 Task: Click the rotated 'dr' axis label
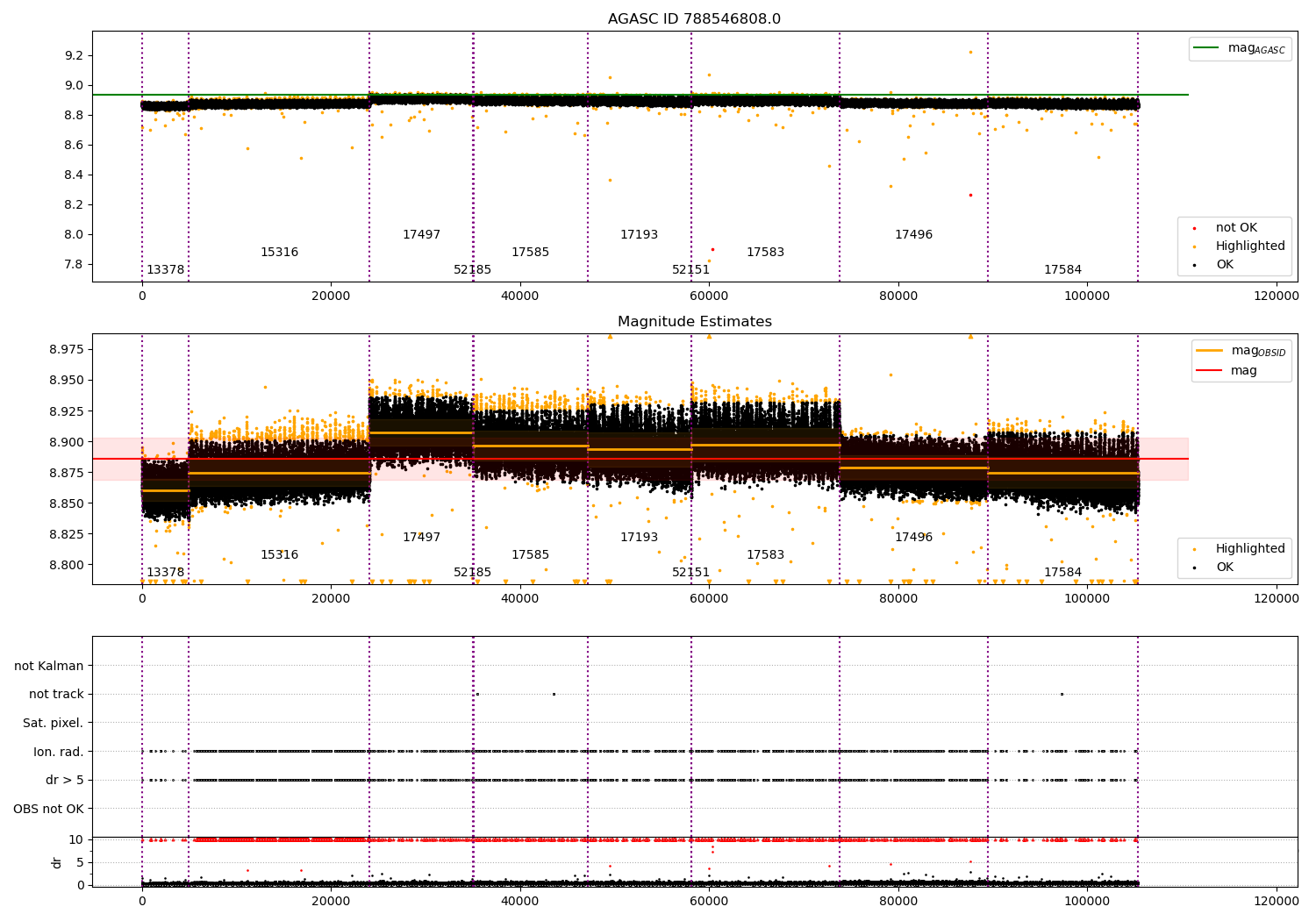click(x=57, y=862)
